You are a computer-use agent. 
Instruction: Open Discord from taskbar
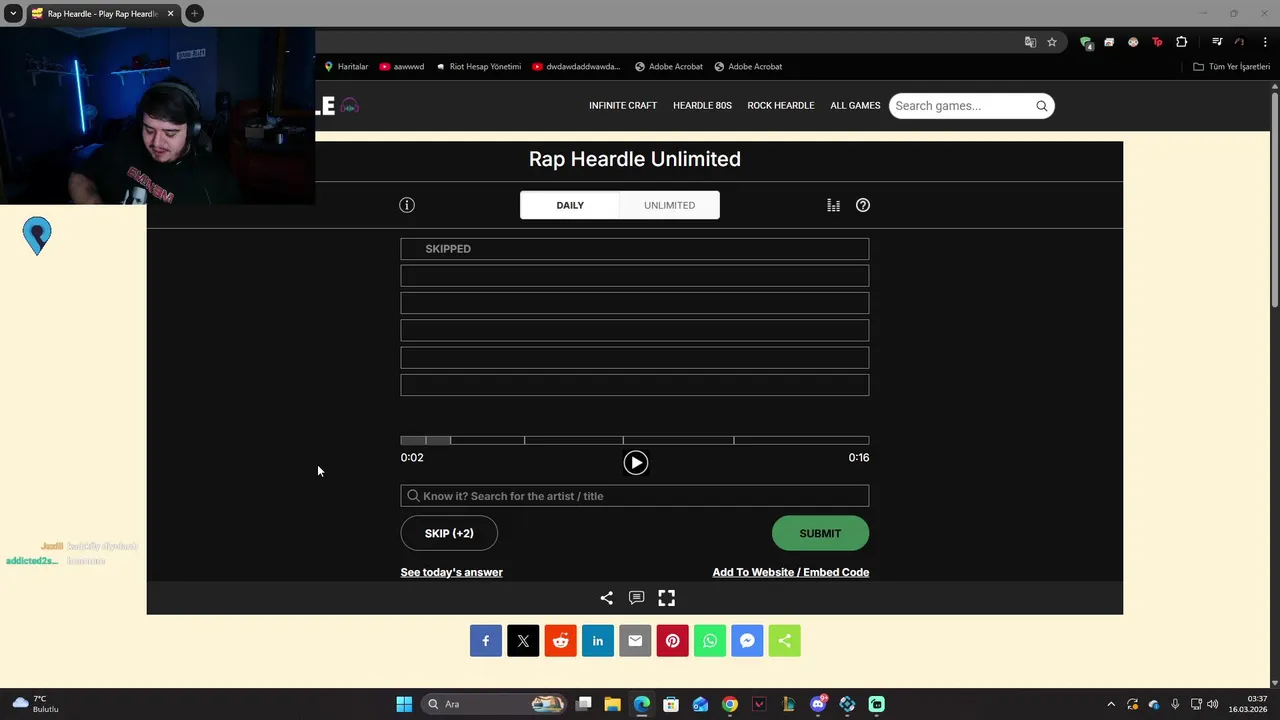click(818, 704)
